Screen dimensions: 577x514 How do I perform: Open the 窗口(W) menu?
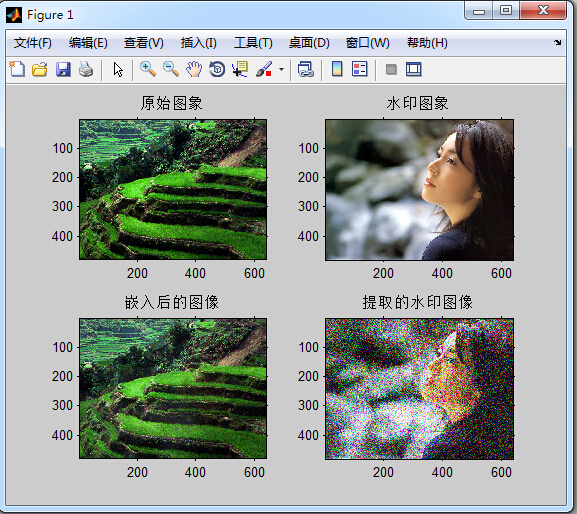point(368,43)
